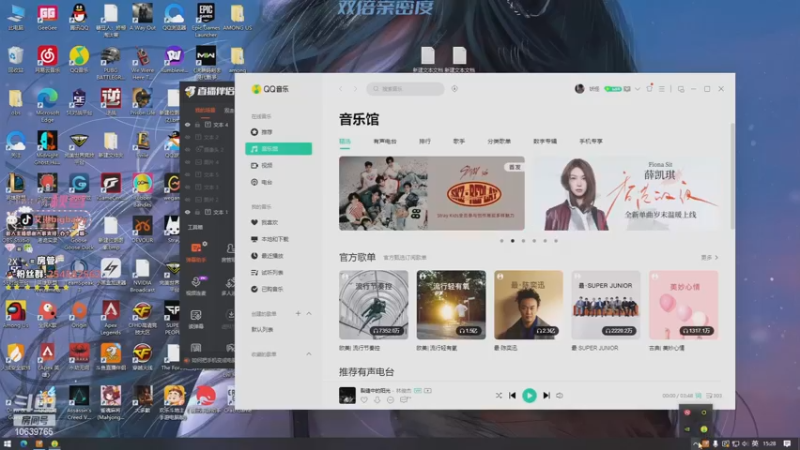Switch to the 数字专辑 tab
Image resolution: width=800 pixels, height=450 pixels.
(x=545, y=141)
